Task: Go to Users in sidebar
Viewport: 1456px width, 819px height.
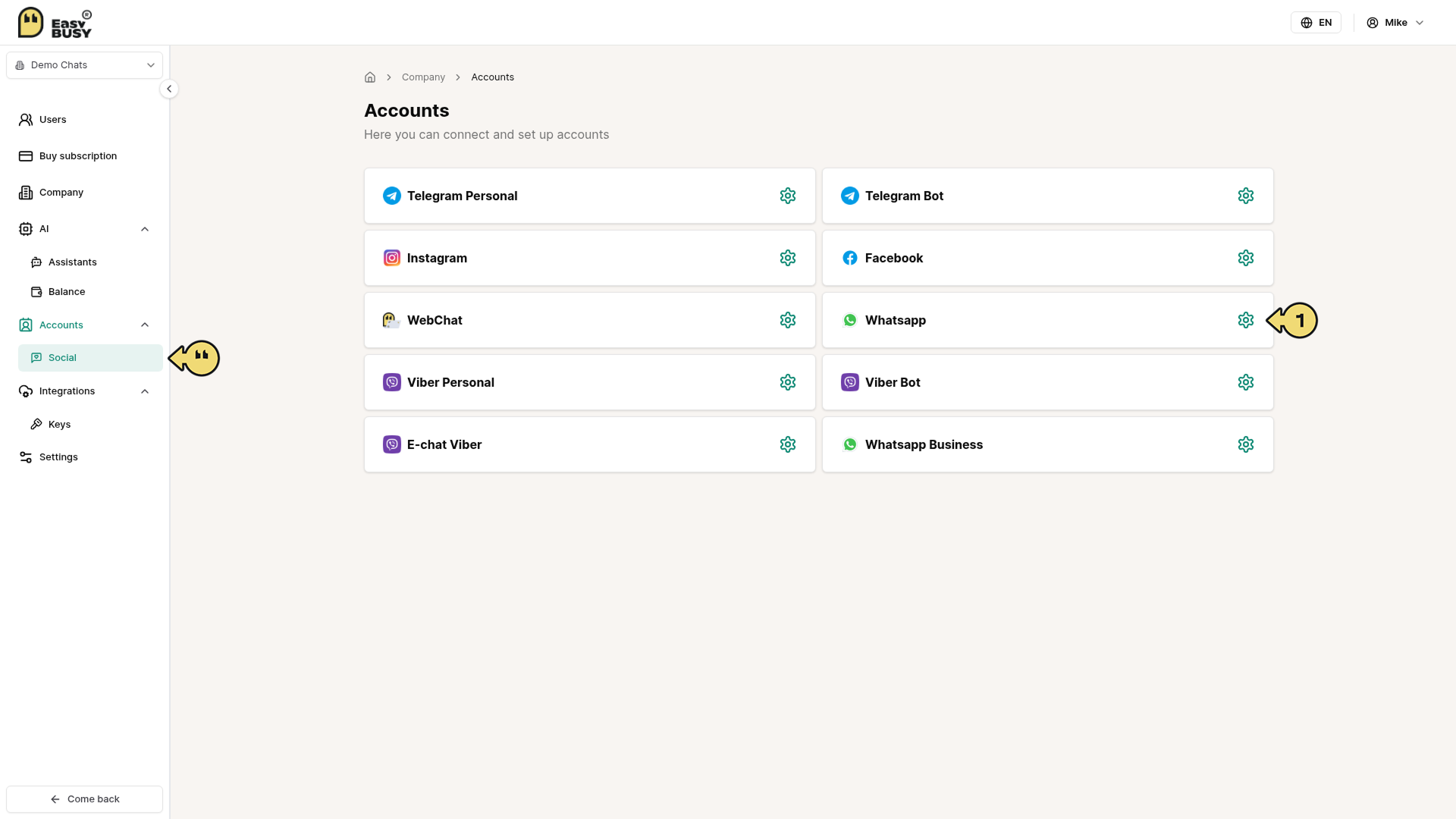Action: pos(84,120)
